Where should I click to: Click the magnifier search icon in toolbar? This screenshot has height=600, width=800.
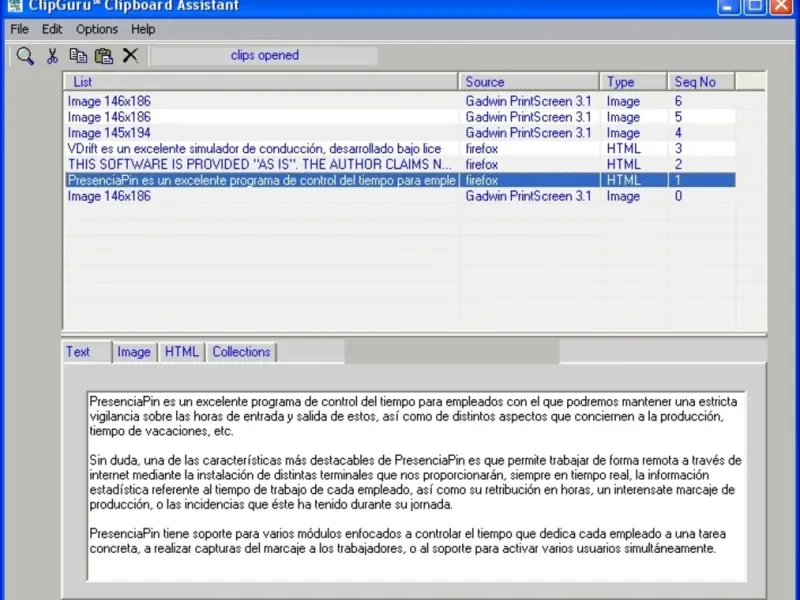pos(25,56)
